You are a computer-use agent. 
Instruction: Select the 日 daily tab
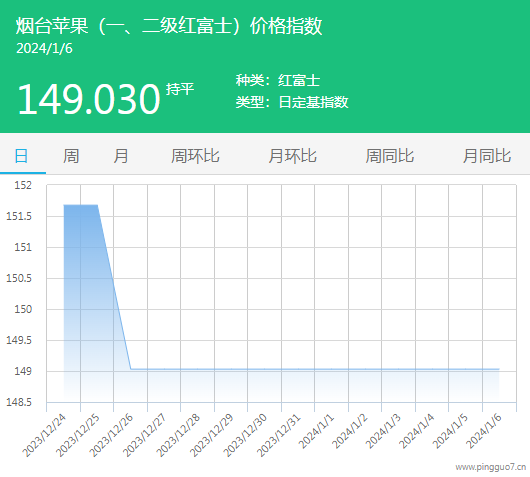pos(21,156)
